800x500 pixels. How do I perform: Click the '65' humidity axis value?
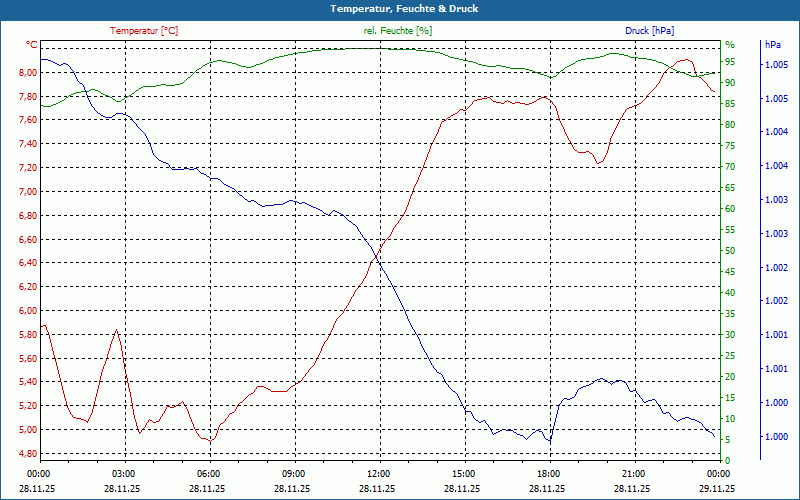point(730,188)
